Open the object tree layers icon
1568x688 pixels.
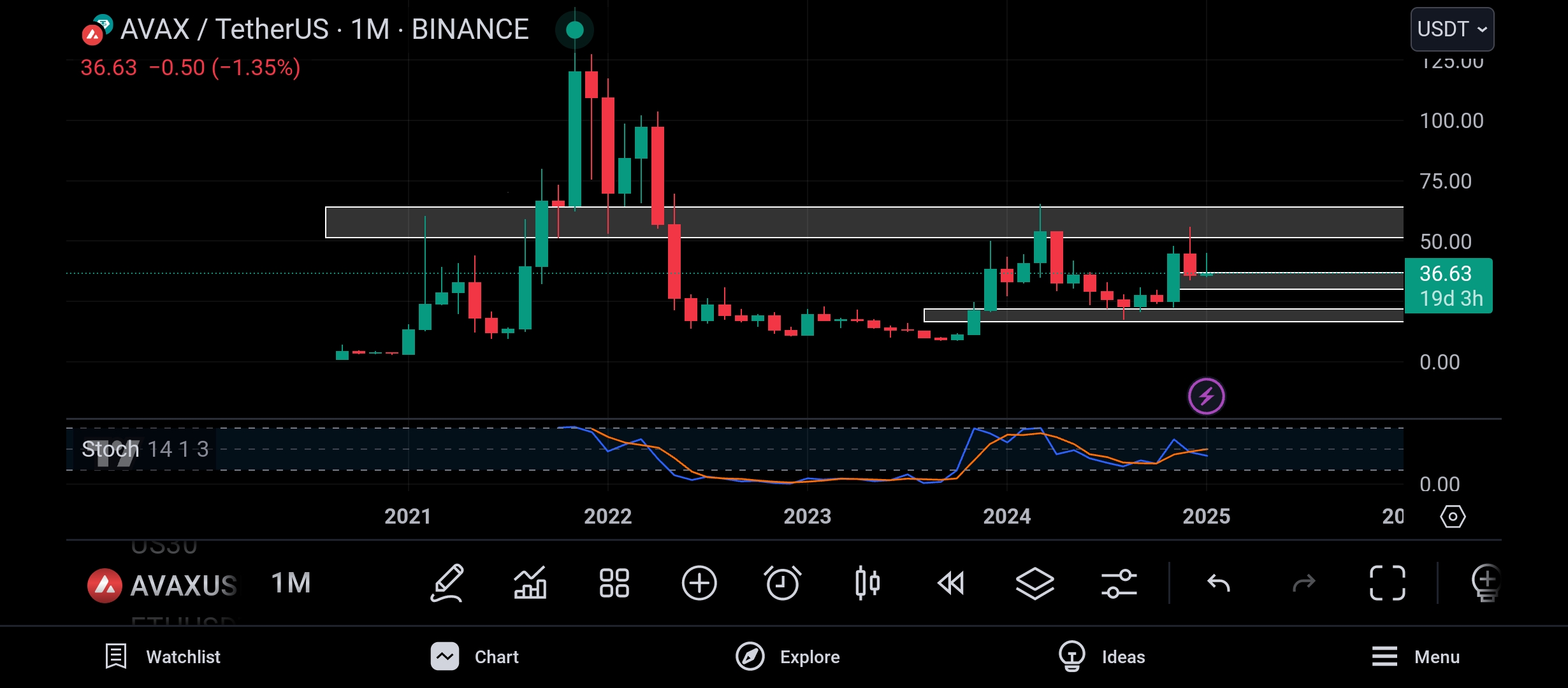click(1035, 583)
